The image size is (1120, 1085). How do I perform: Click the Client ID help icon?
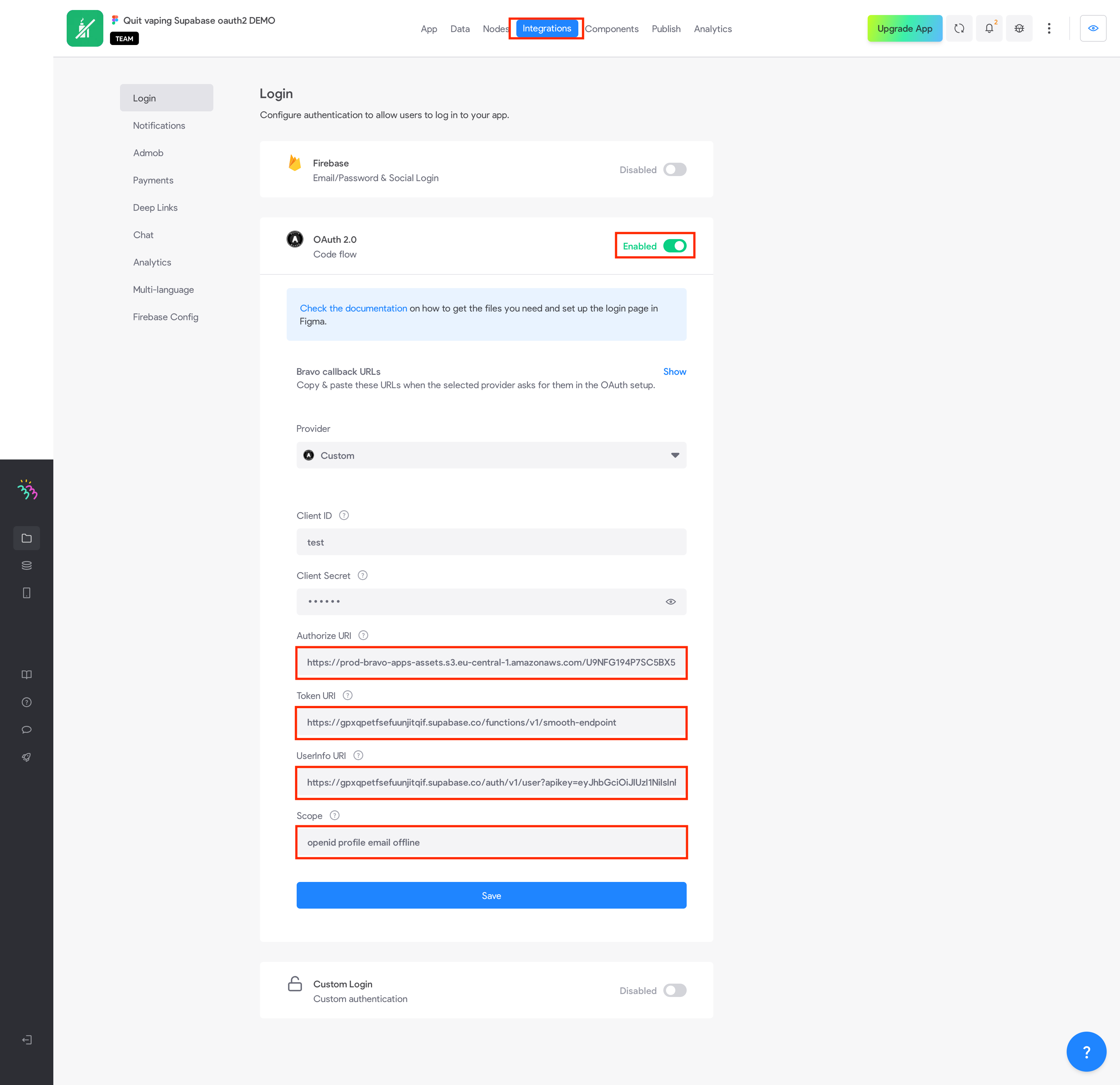point(344,515)
